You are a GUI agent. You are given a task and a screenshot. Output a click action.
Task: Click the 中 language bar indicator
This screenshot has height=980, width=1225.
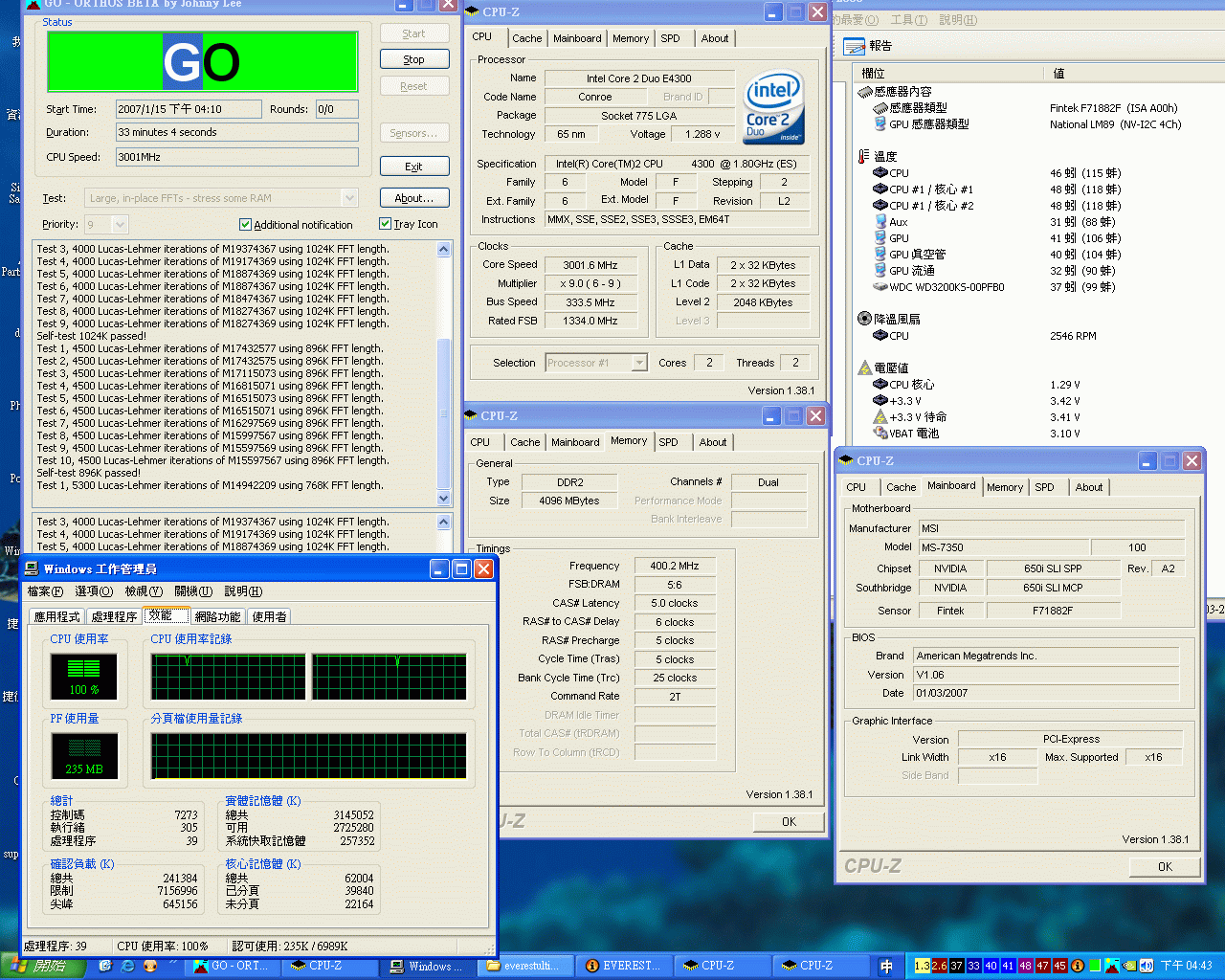click(886, 966)
